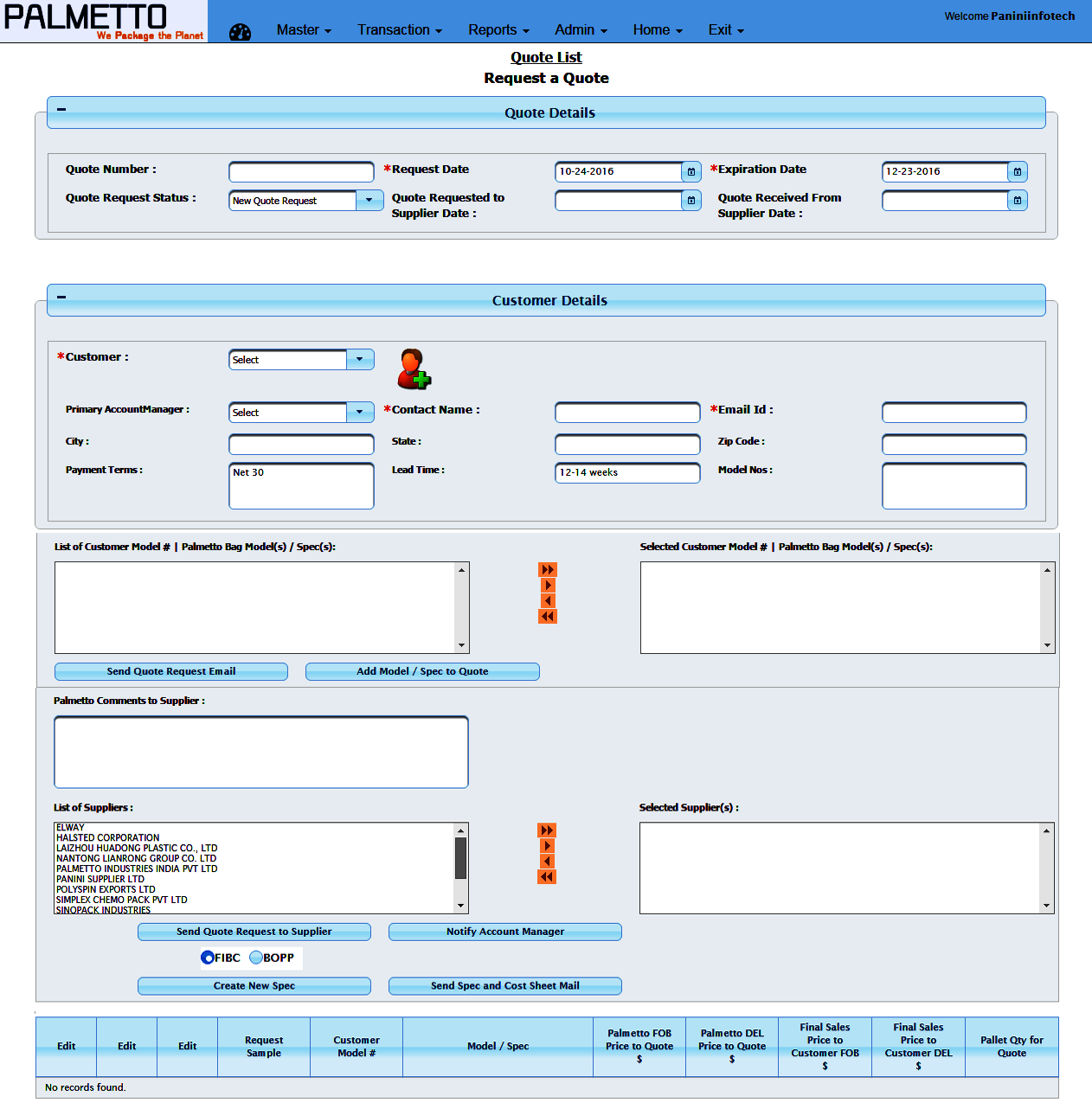Remove one supplier from Selected Supplier(s)
The height and width of the screenshot is (1115, 1092).
click(547, 862)
